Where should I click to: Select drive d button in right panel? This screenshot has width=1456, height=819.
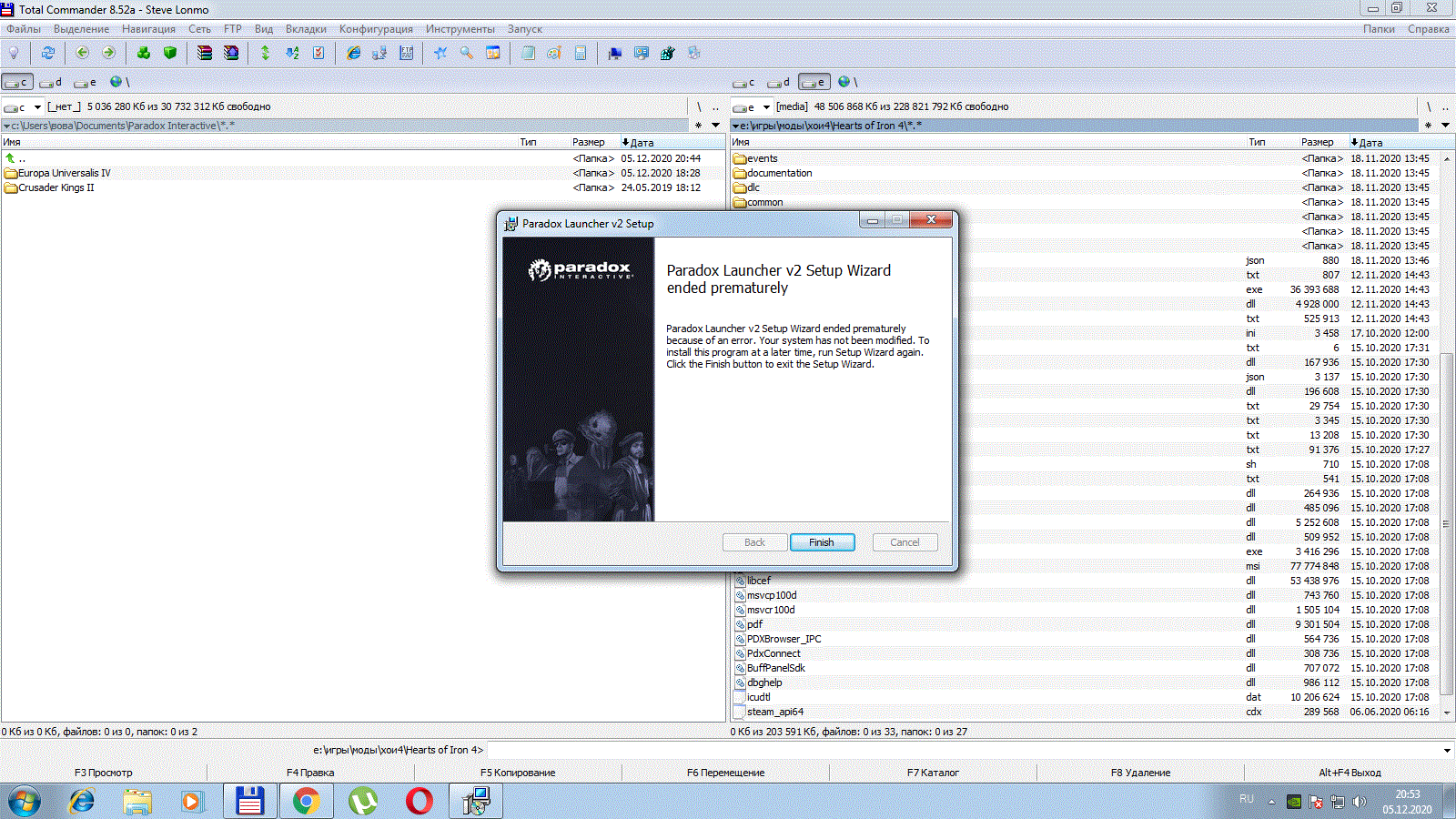pos(779,82)
